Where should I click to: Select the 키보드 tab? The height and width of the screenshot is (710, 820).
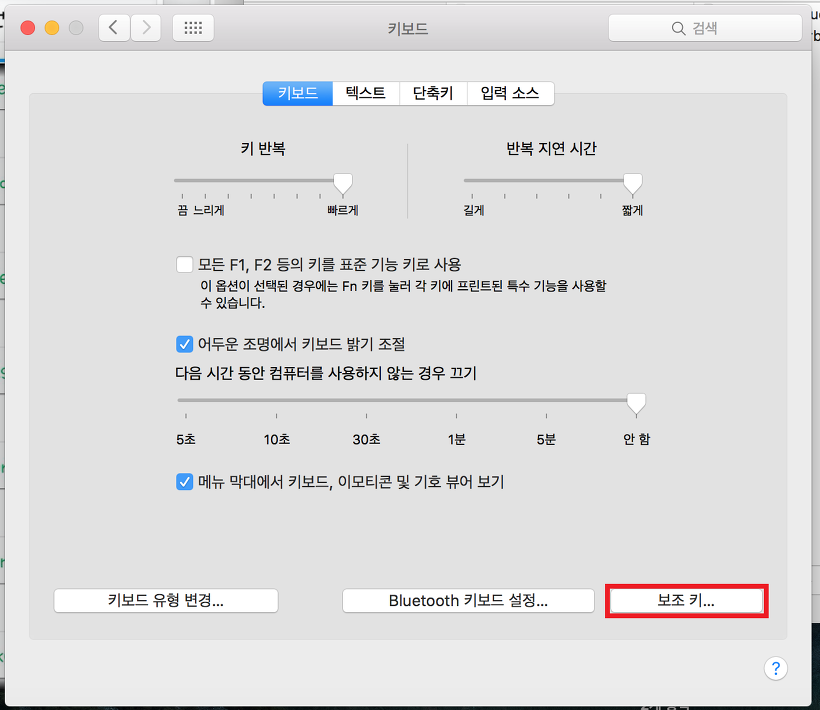coord(298,93)
